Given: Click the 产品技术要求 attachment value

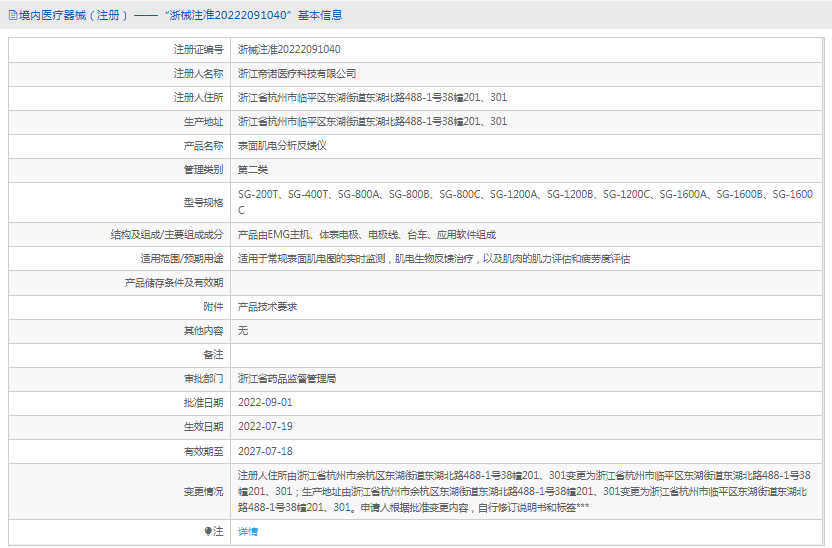Looking at the screenshot, I should tap(267, 307).
